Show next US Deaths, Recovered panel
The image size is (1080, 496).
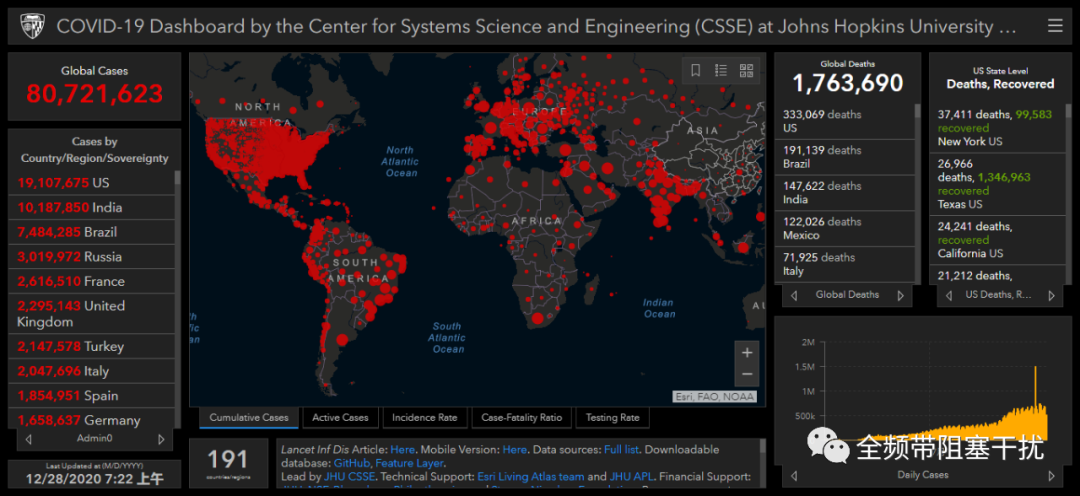click(1051, 296)
